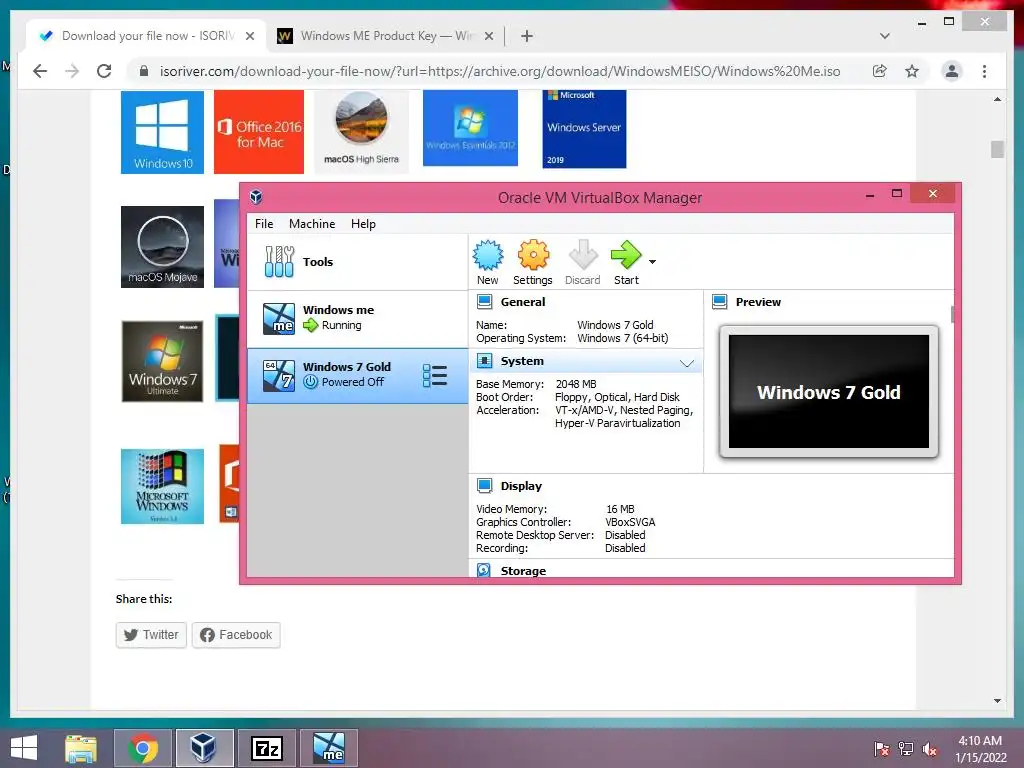Open Settings for the selected VM
Image resolution: width=1024 pixels, height=768 pixels.
[x=533, y=262]
